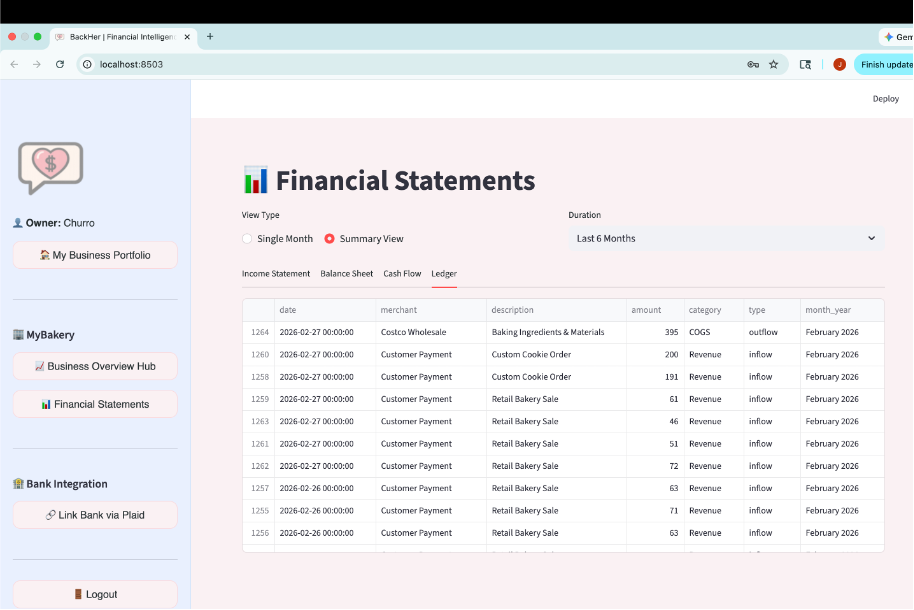Switch to the Cash Flow tab
914x610 pixels.
click(402, 274)
